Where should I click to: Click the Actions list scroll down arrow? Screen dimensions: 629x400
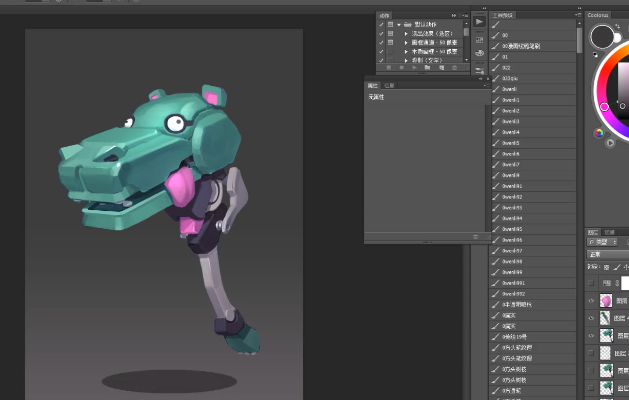466,60
